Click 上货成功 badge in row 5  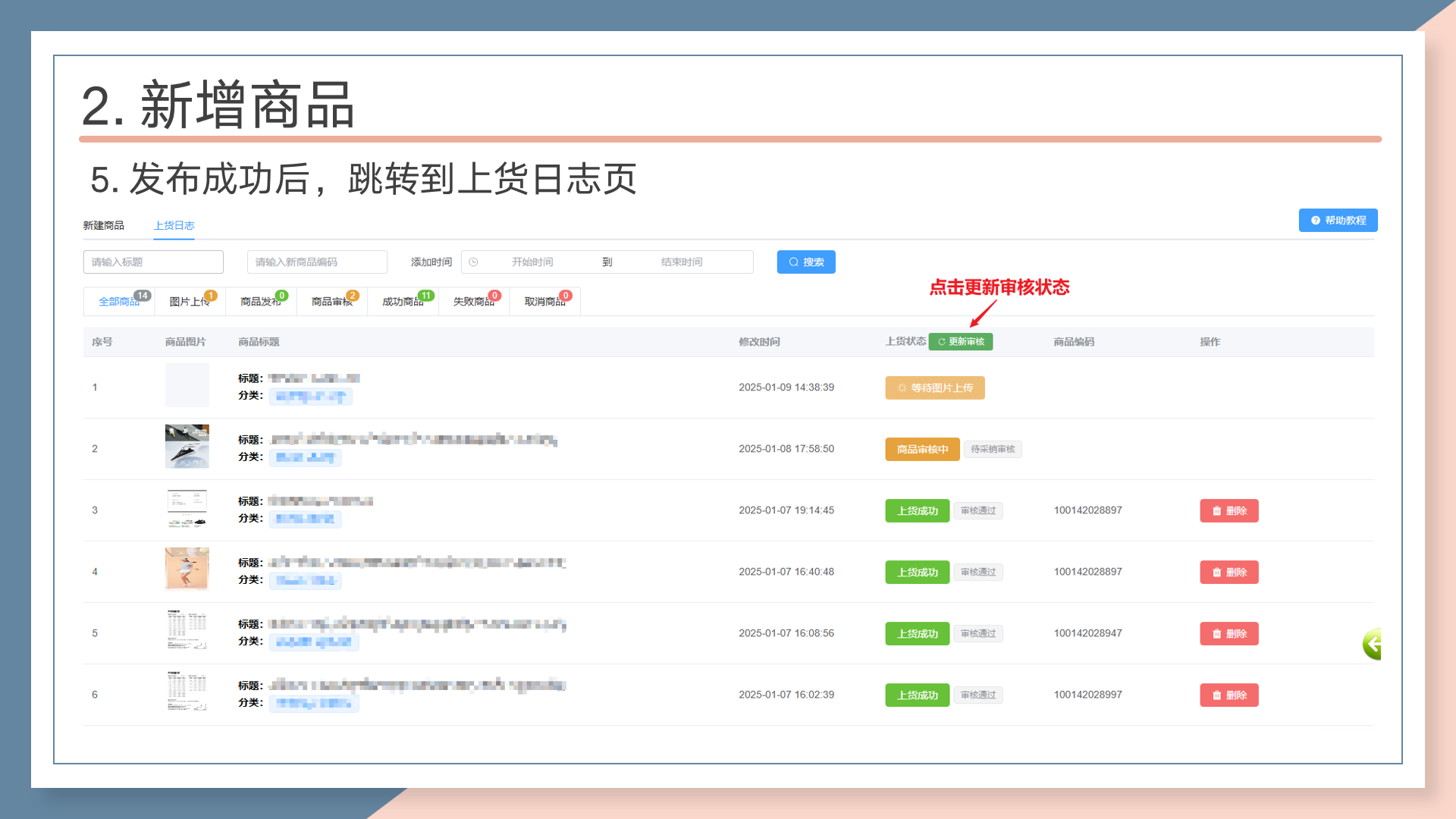tap(917, 634)
